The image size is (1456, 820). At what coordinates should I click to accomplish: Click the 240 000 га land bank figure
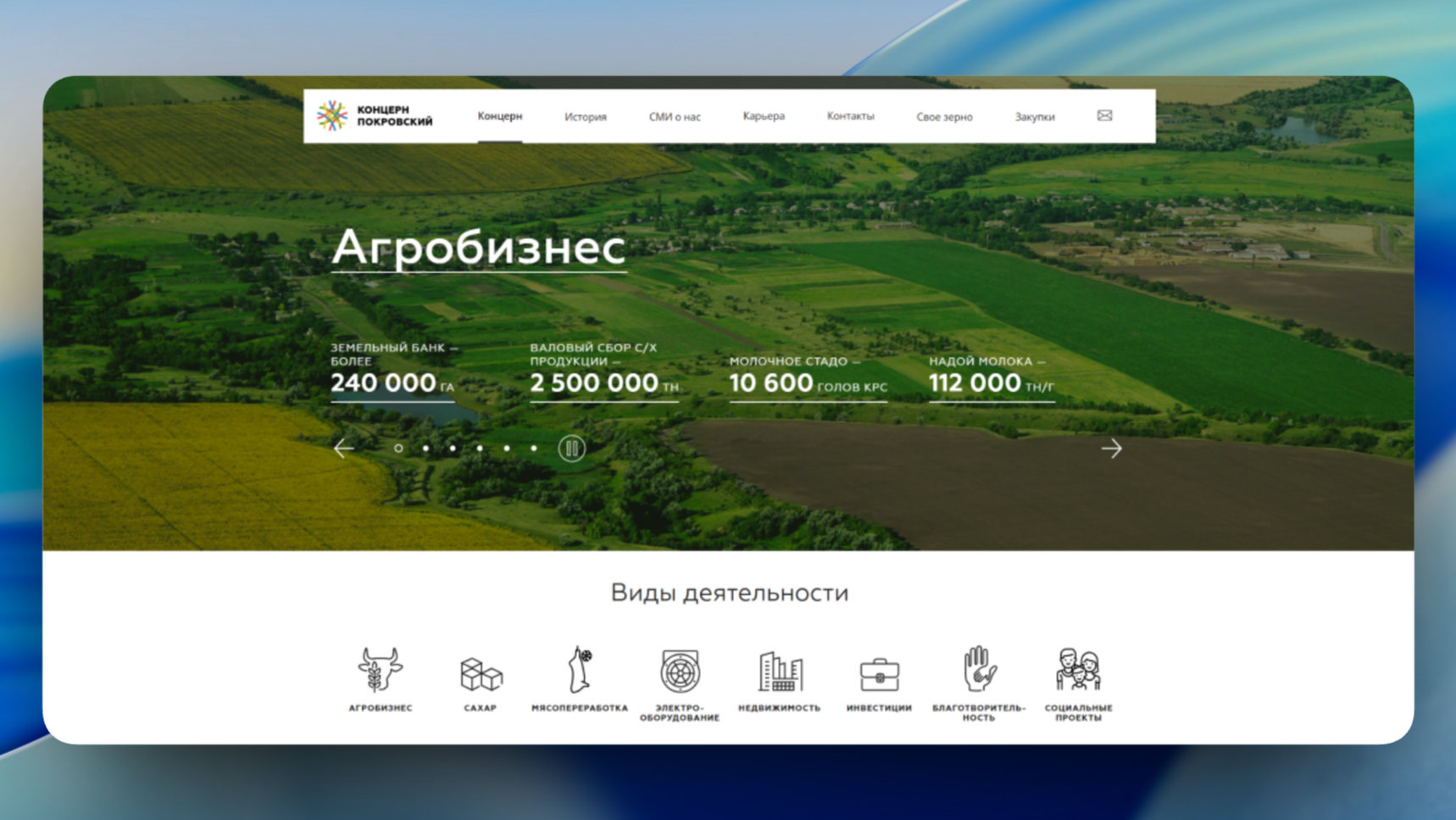[x=392, y=383]
